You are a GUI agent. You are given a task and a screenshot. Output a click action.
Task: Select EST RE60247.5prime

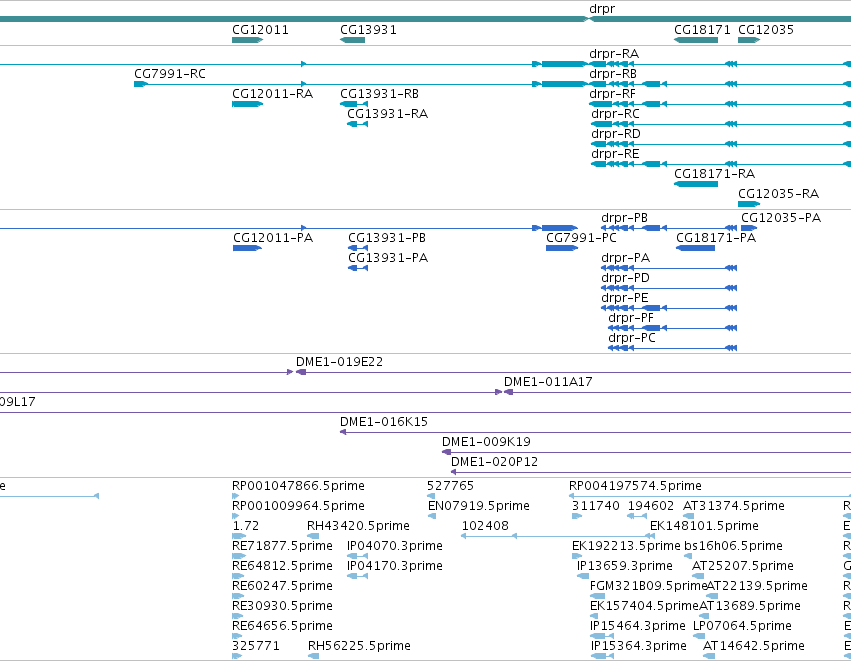pos(282,586)
